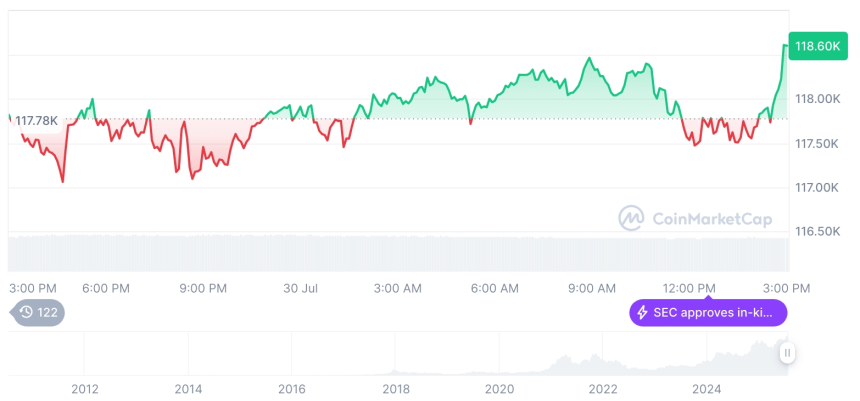
Task: Click the CoinMarketCap logo watermark icon
Action: point(631,218)
